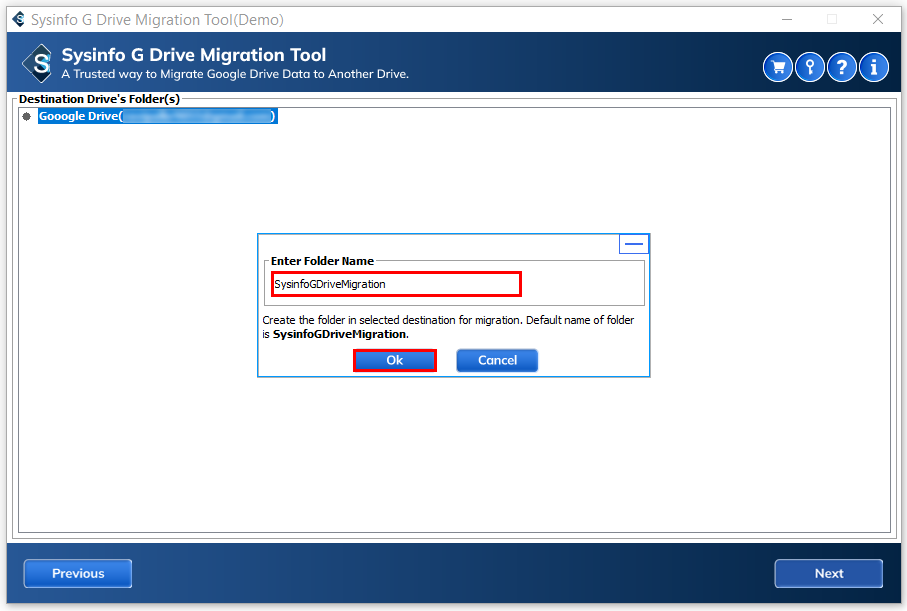Minimize the Sysinfo application window
Image resolution: width=907 pixels, height=611 pixels.
[x=787, y=19]
